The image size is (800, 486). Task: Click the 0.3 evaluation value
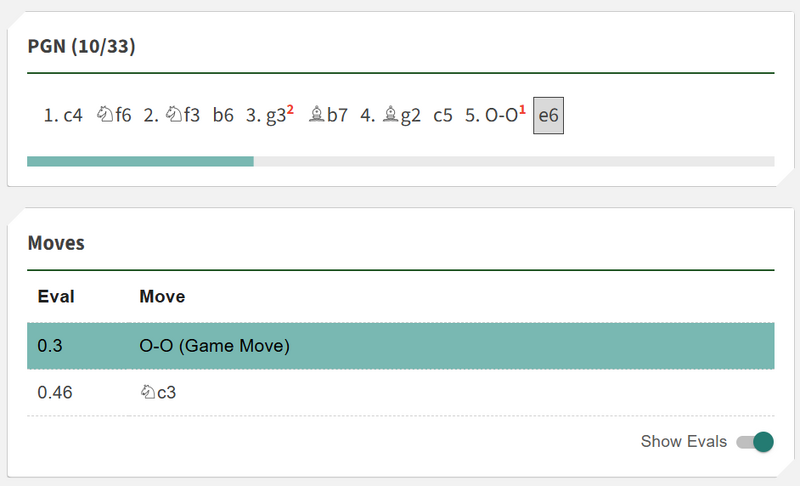[x=49, y=346]
